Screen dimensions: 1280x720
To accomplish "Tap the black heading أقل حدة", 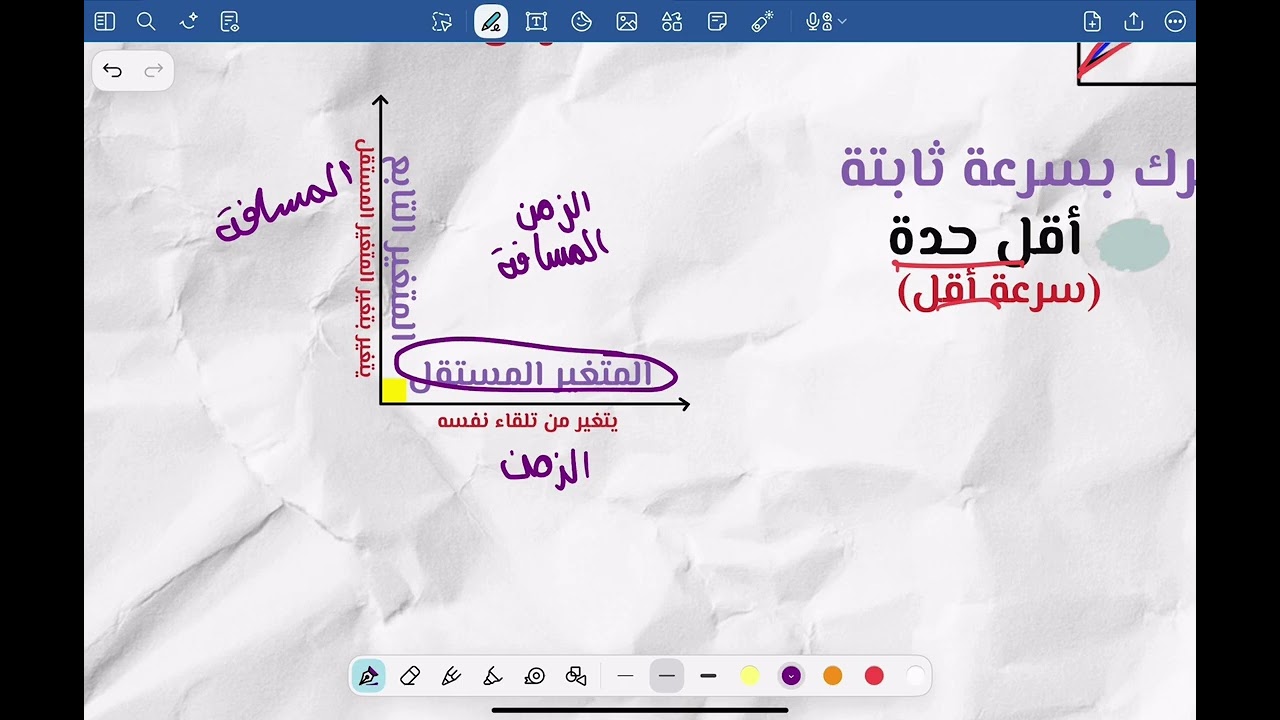I will [985, 237].
